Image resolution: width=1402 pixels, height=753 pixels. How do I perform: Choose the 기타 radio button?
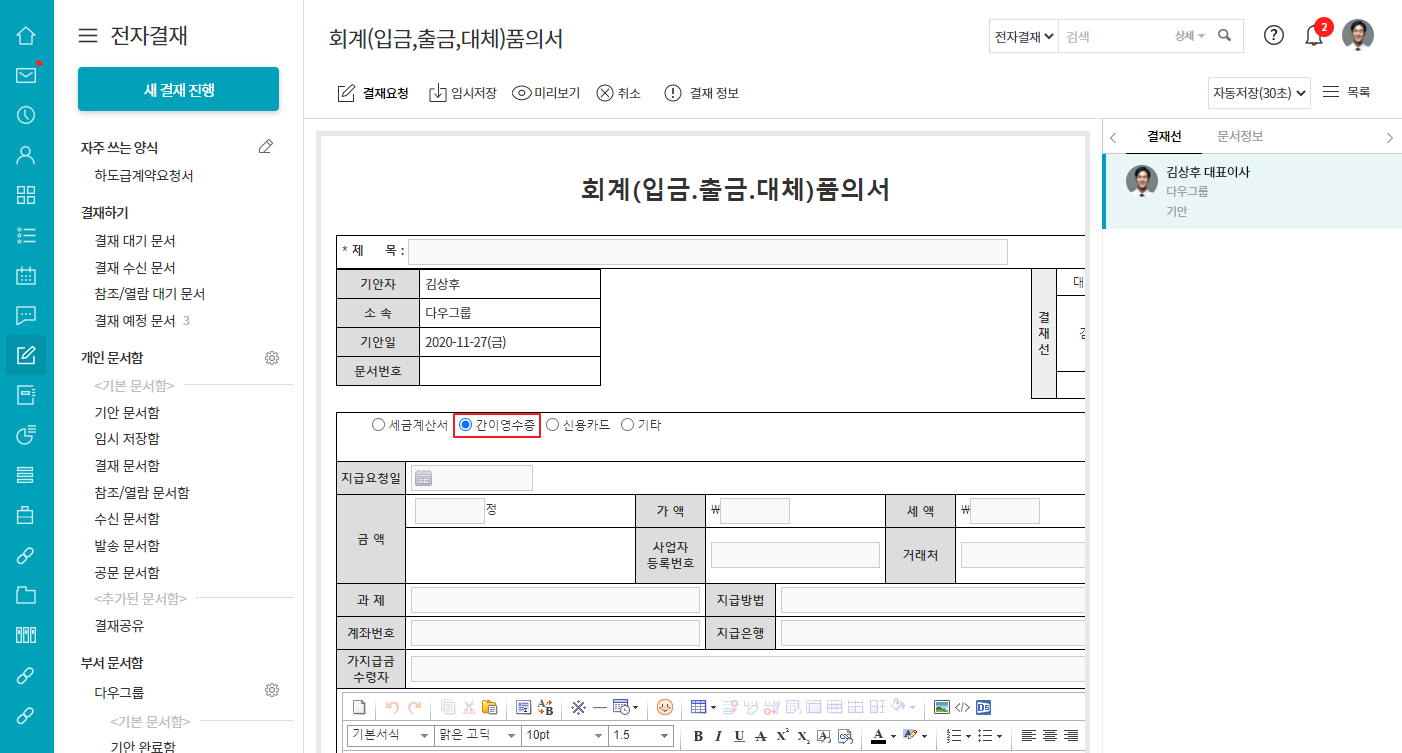click(628, 425)
